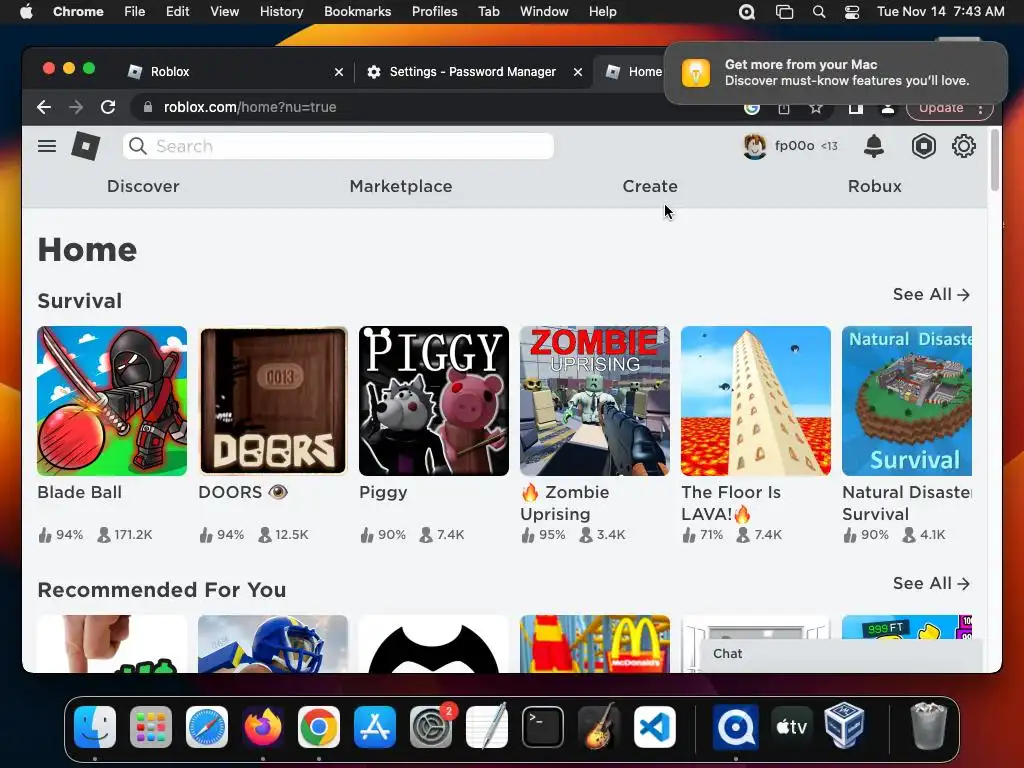Viewport: 1024px width, 768px height.
Task: Open the Piggy game thumbnail
Action: pos(434,401)
